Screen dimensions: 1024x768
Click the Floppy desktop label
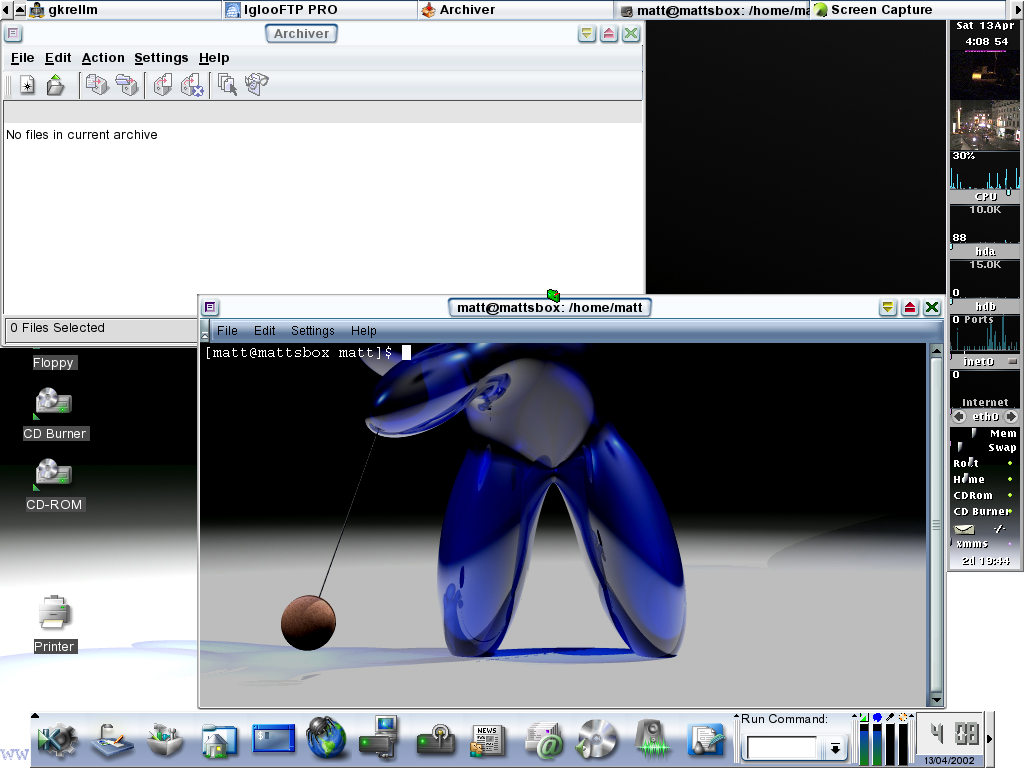54,362
